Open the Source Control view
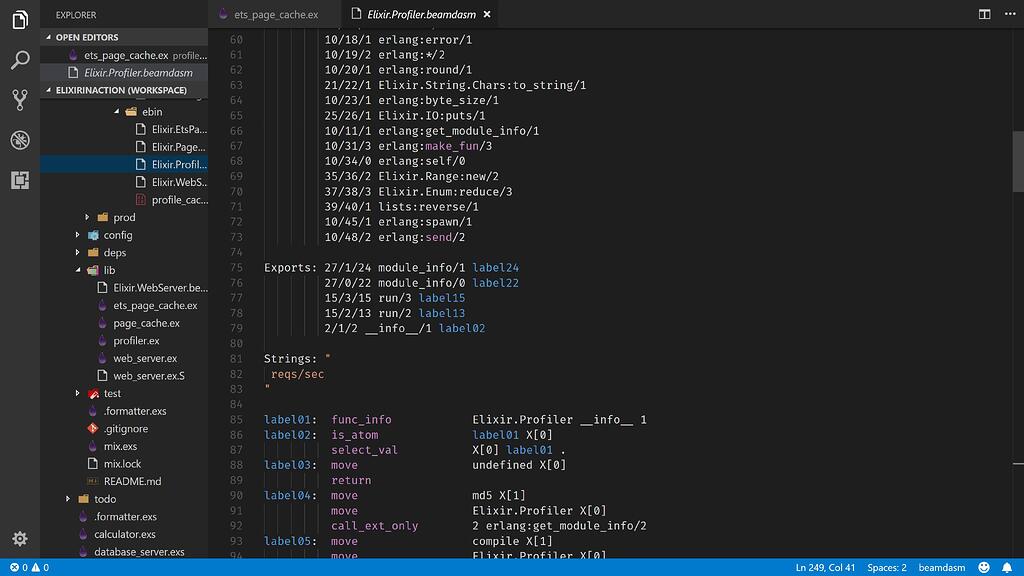The width and height of the screenshot is (1024, 576). pyautogui.click(x=20, y=99)
